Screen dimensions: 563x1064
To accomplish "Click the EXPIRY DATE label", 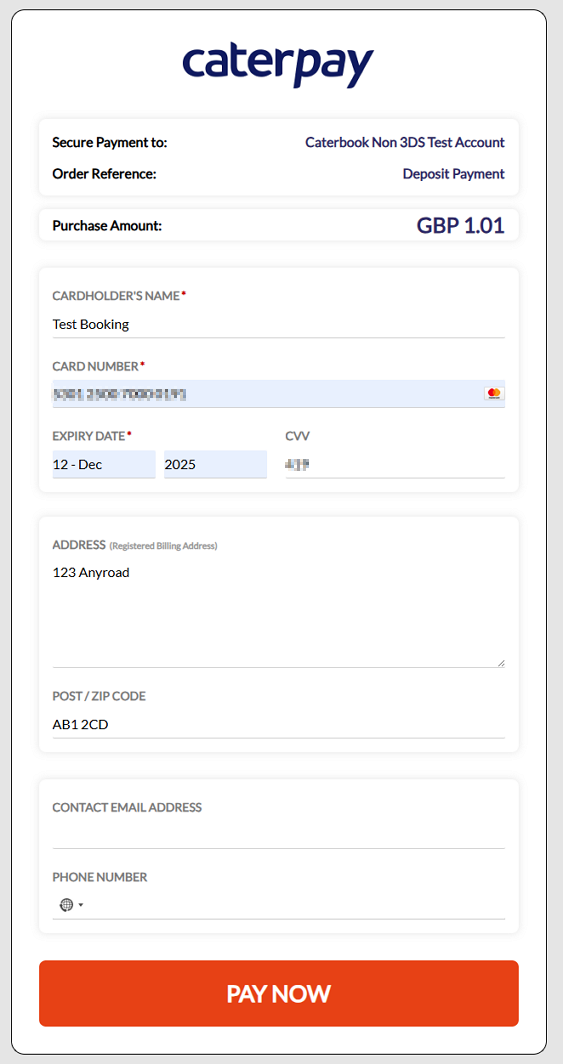I will [x=92, y=436].
